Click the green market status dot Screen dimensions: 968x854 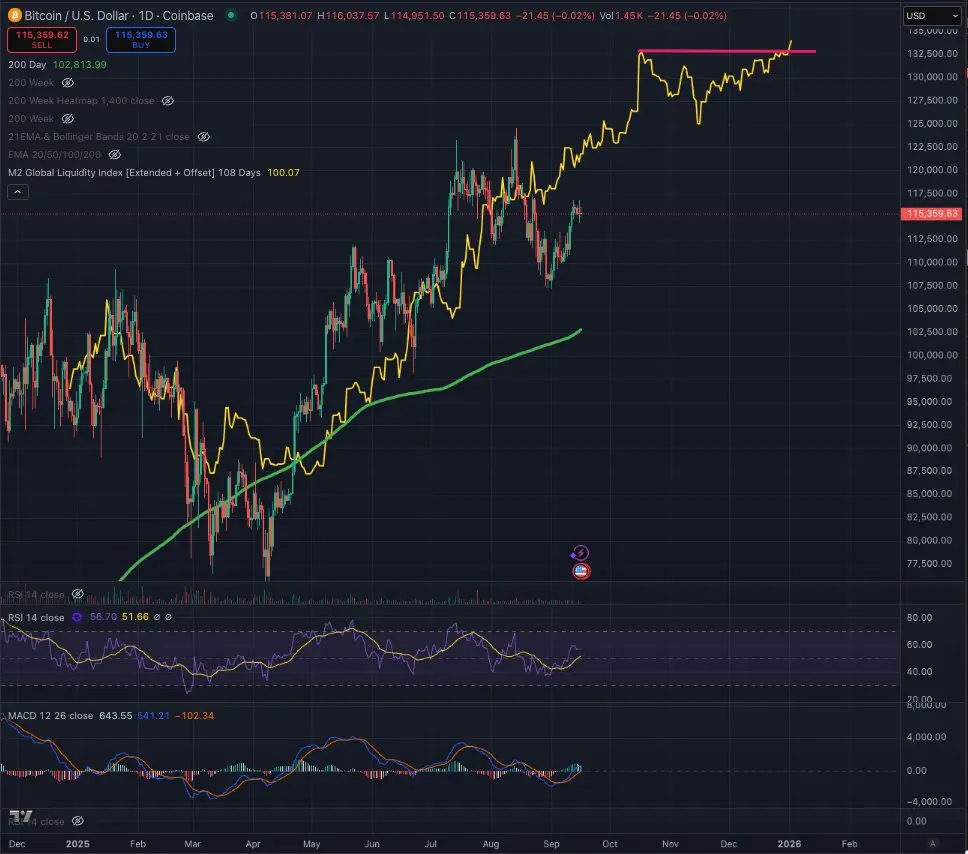tap(231, 15)
